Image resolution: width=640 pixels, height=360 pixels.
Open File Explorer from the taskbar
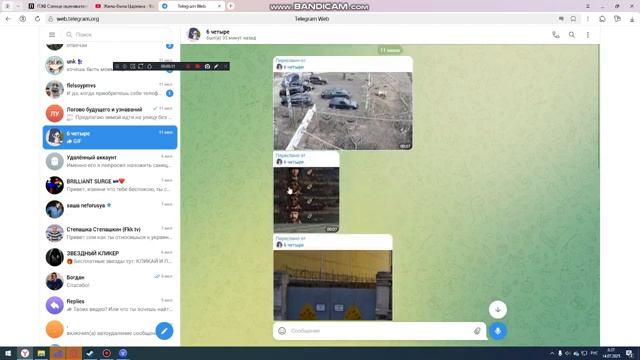coord(41,353)
